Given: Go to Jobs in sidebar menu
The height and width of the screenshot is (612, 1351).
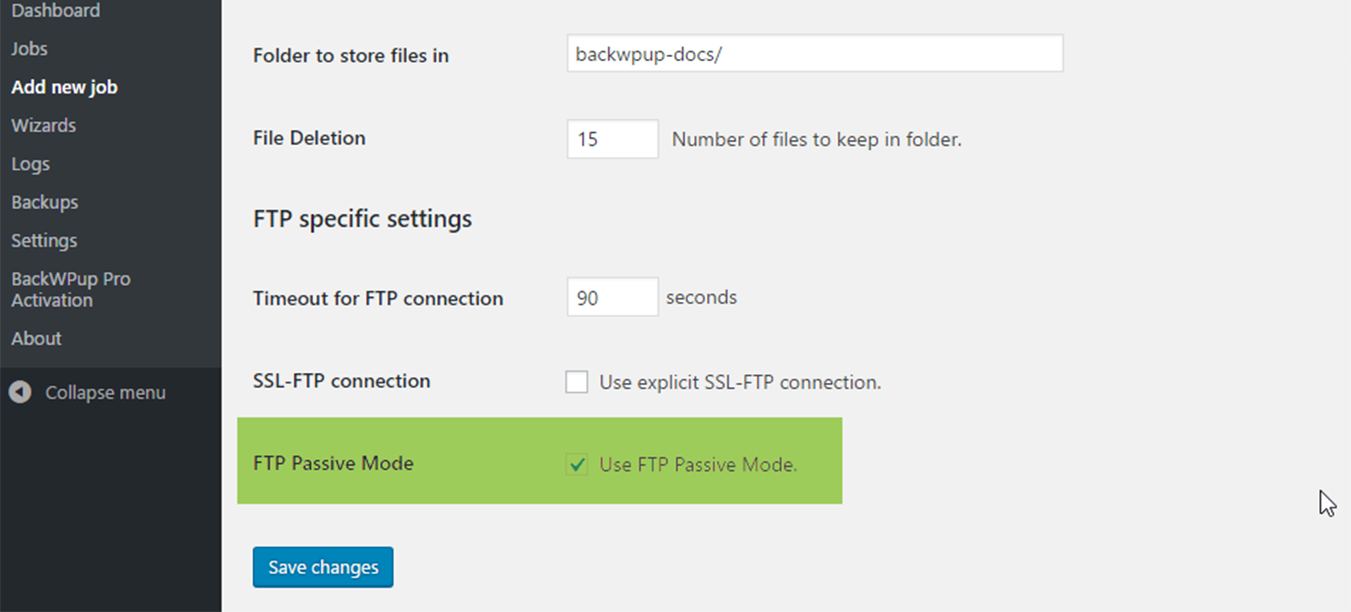Looking at the screenshot, I should coord(29,49).
